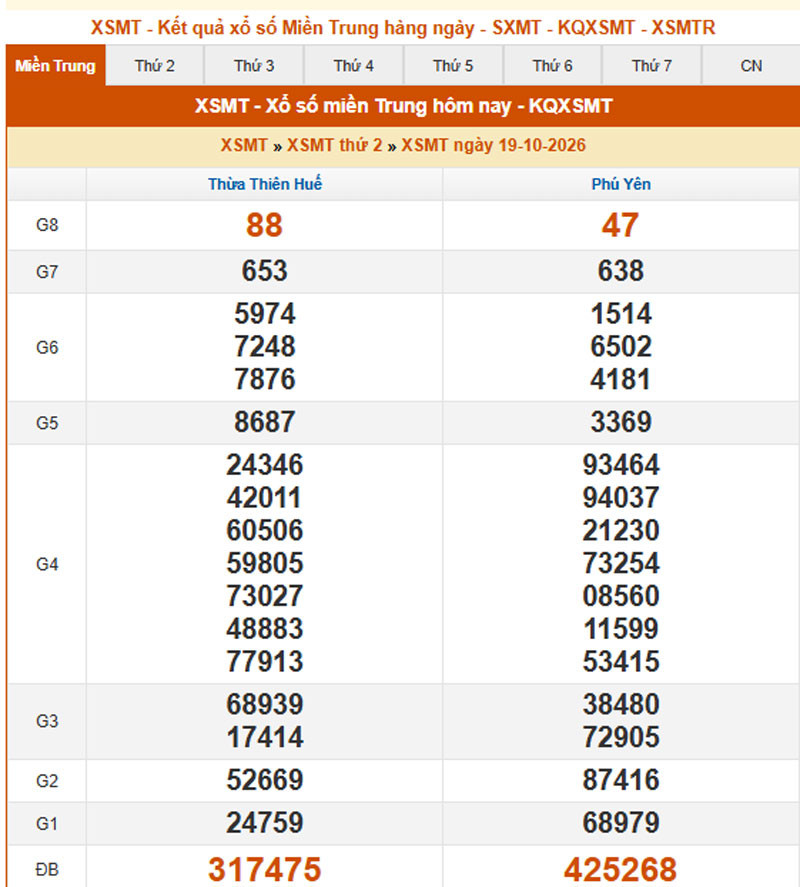Open the Phú Yên province link
This screenshot has height=887, width=800.
point(621,184)
